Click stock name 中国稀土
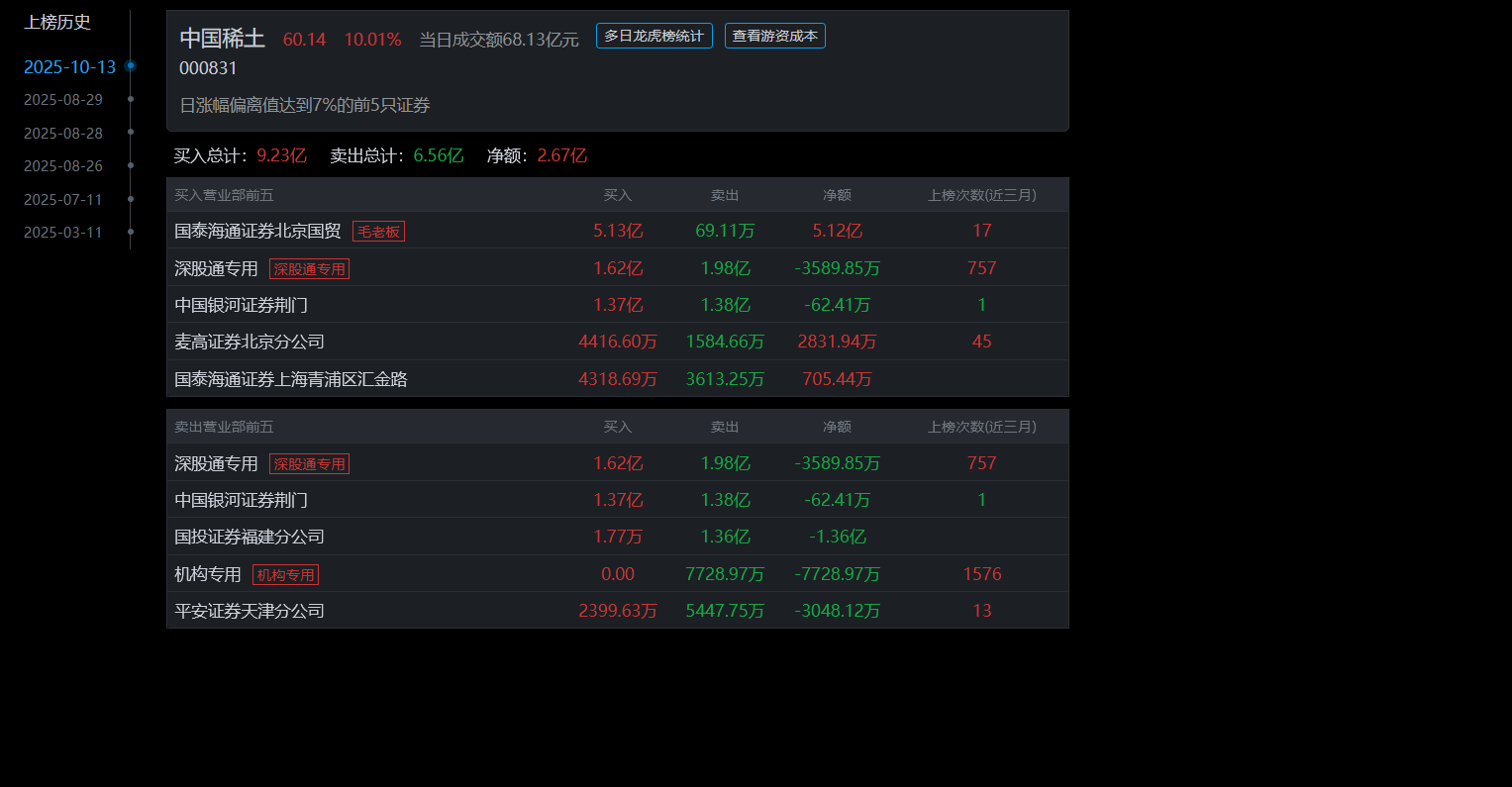The image size is (1512, 787). [x=223, y=39]
